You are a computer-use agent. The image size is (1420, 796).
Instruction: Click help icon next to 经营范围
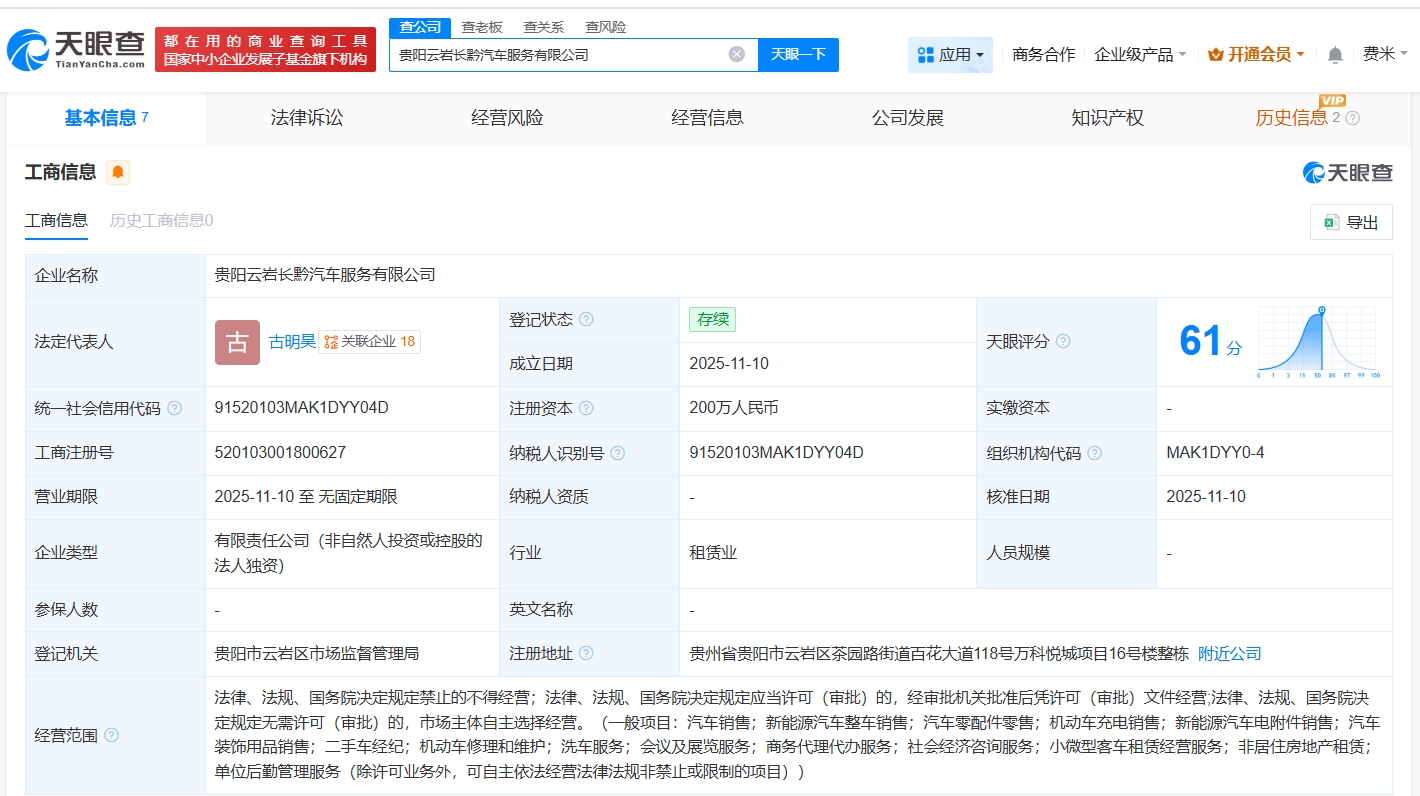[111, 736]
